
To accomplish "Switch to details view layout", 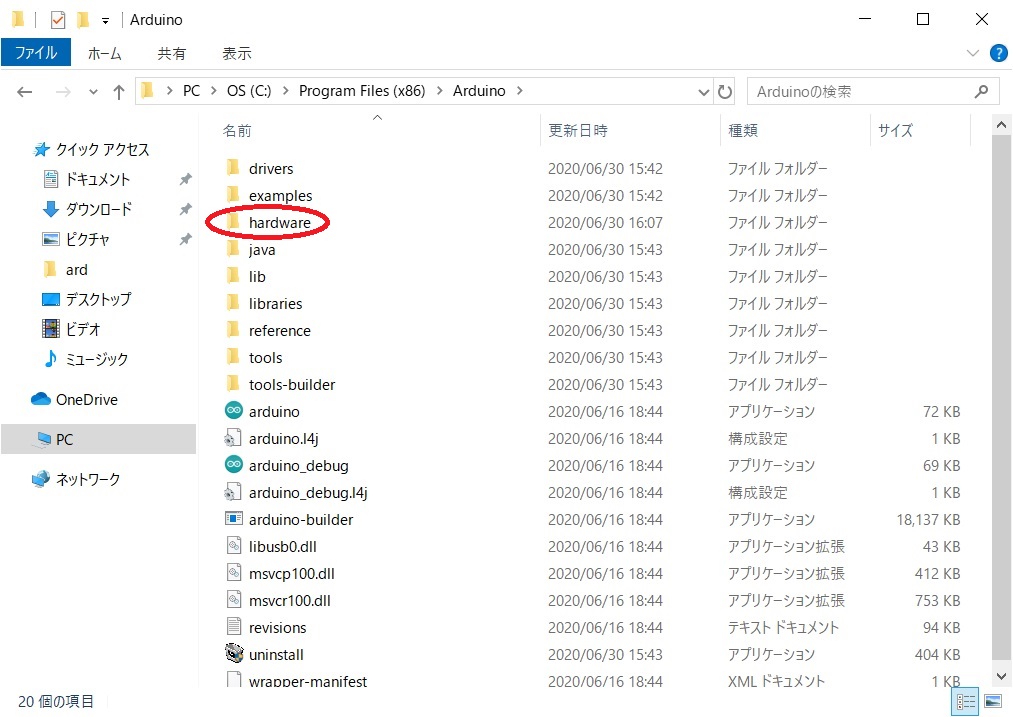I will (966, 702).
